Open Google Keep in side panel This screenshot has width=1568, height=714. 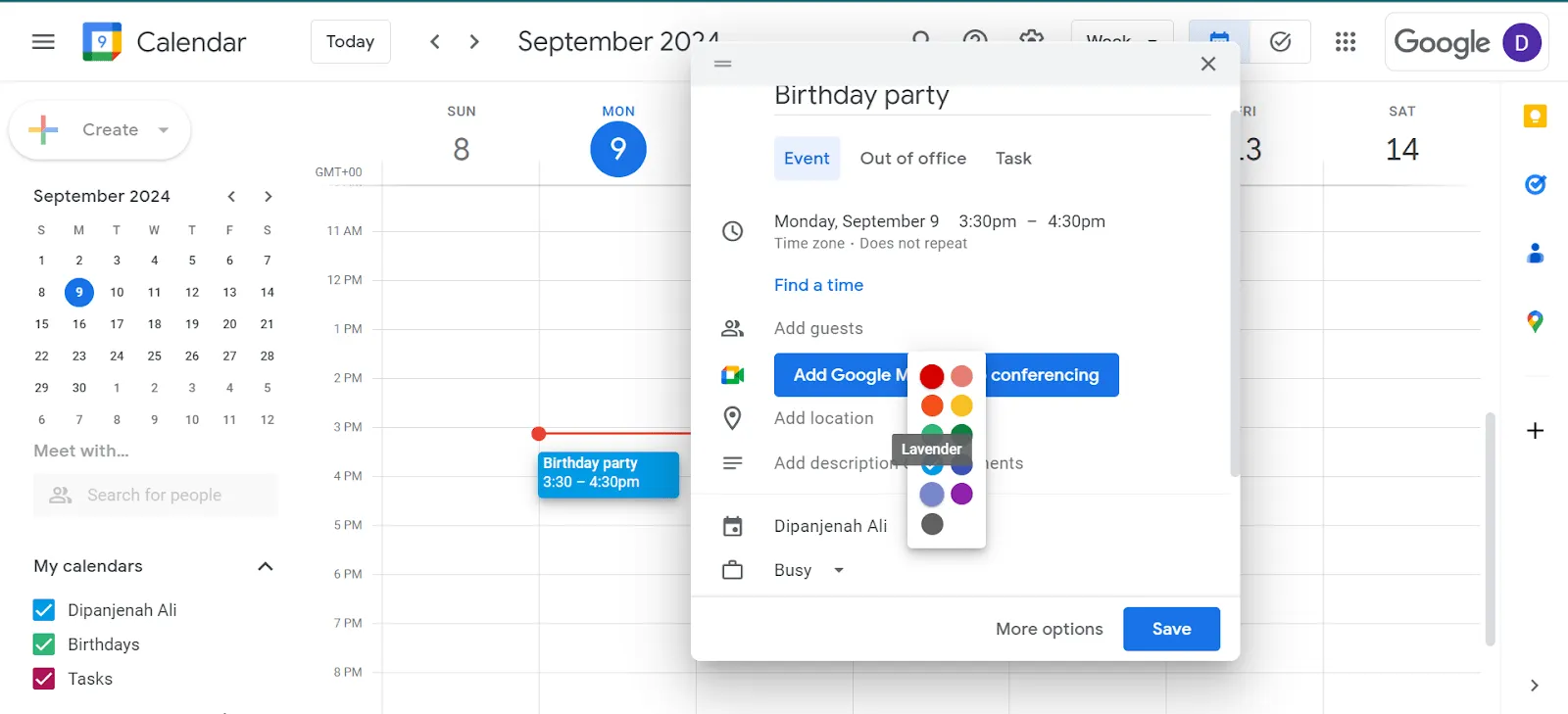1535,117
